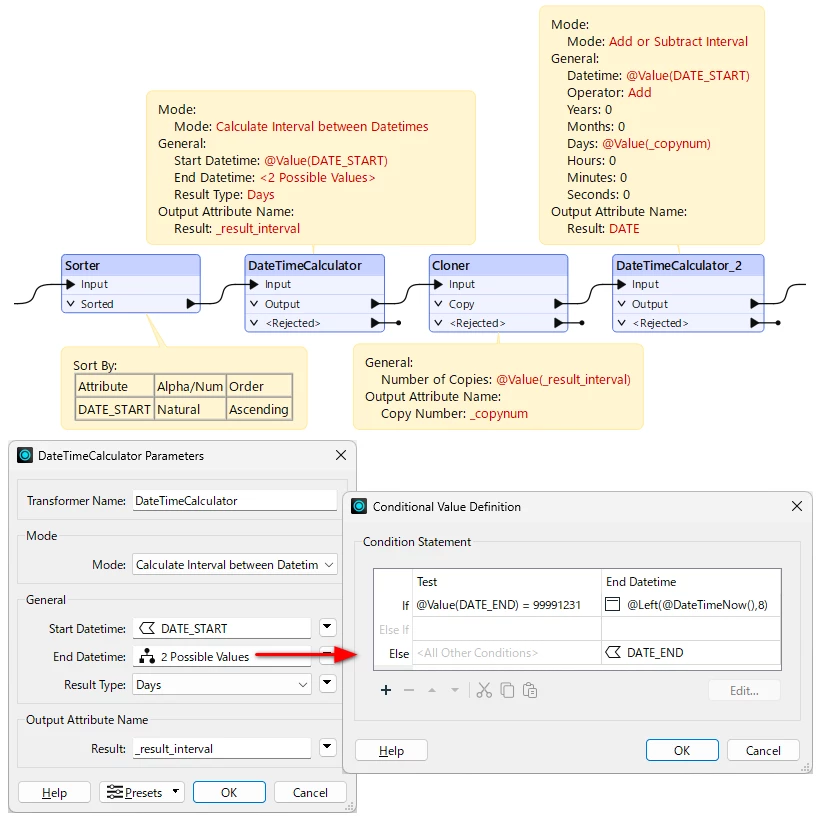Click the DATE_END attribute icon in Else row
Screen dimensions: 819x819
pyautogui.click(x=613, y=652)
